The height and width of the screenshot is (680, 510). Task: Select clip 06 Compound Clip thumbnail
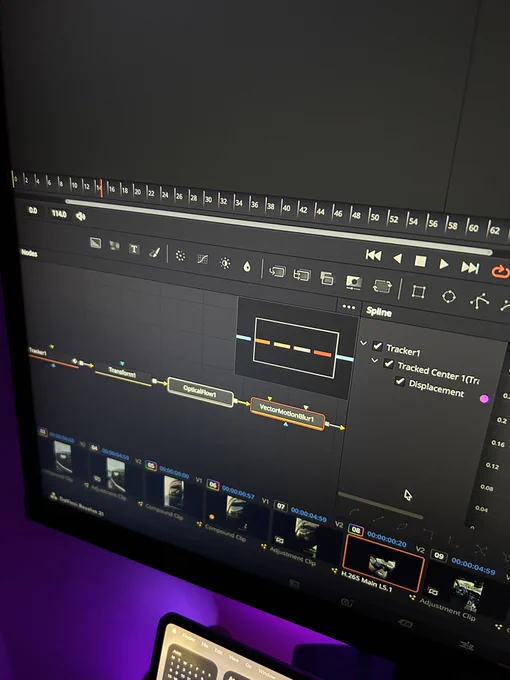(x=237, y=513)
